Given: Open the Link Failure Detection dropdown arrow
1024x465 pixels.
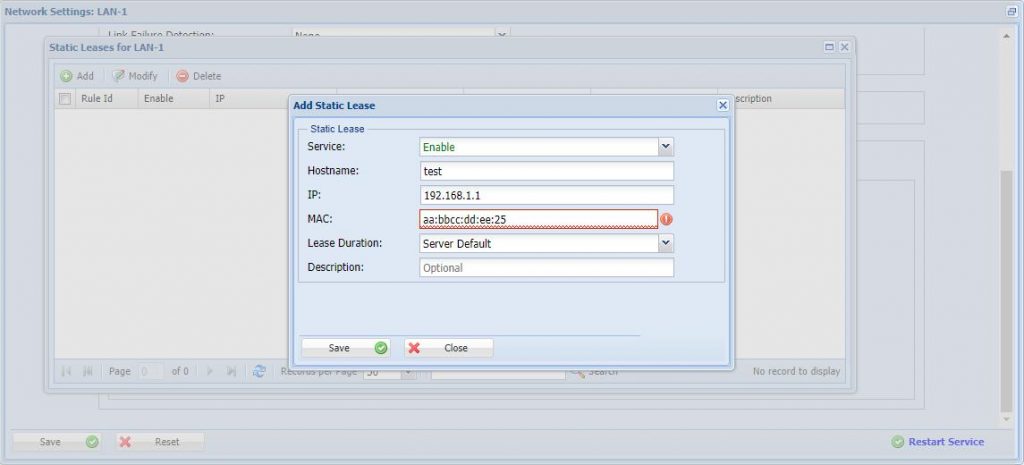Looking at the screenshot, I should 503,34.
